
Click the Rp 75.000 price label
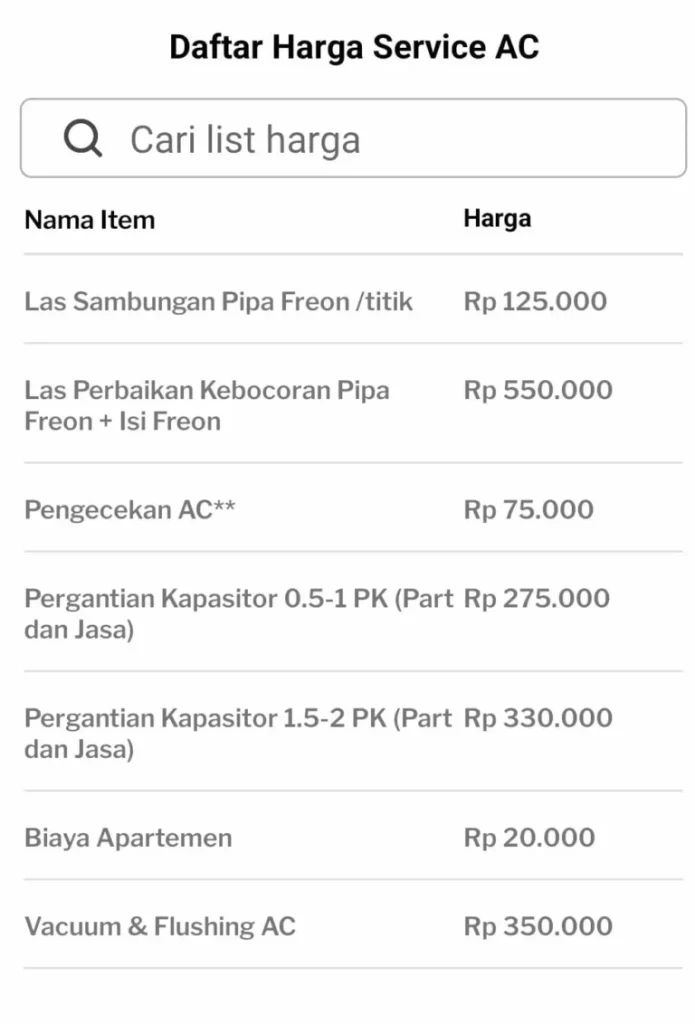(x=527, y=509)
